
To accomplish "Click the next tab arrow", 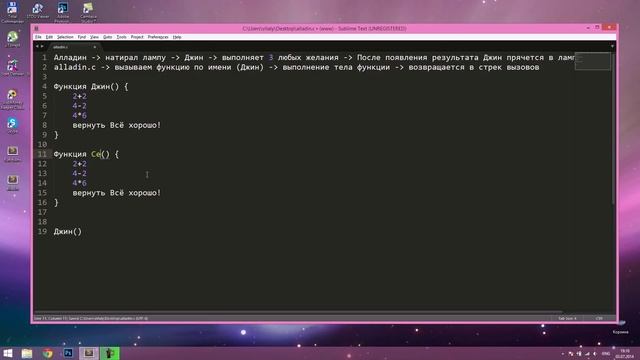I will 42,47.
